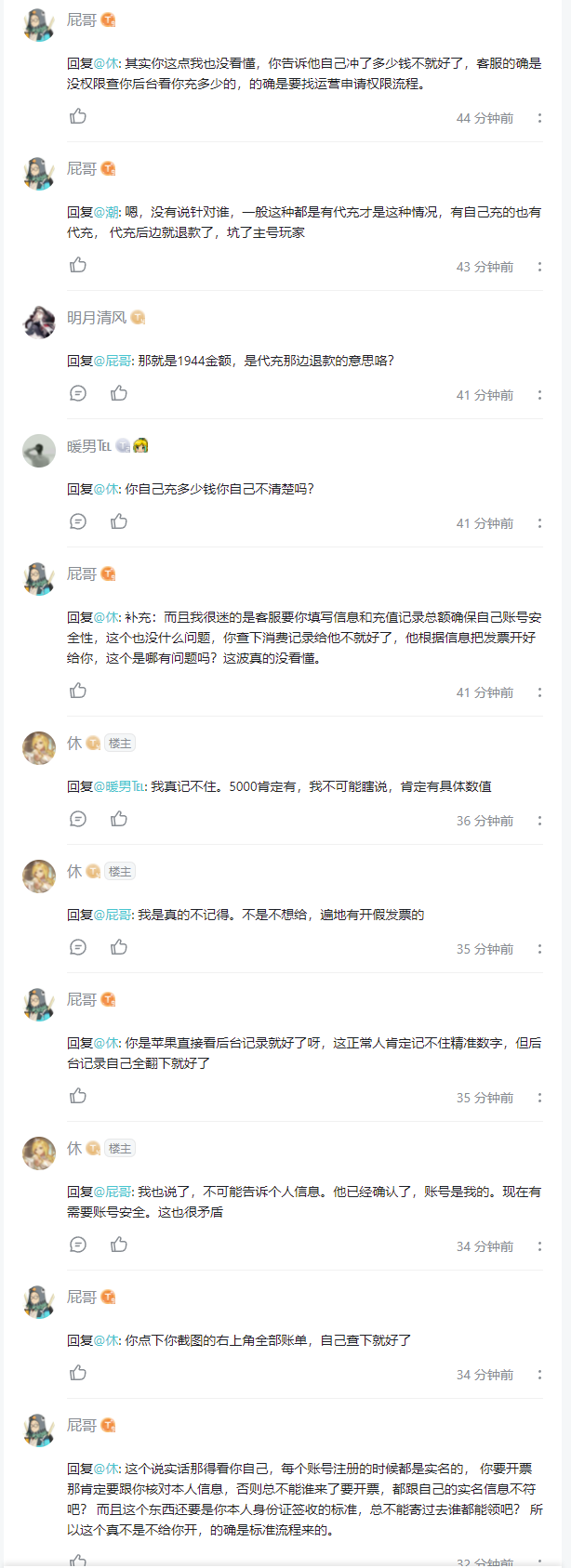
Task: Click the emoji badge next to 暖男Tel's name
Action: (140, 446)
